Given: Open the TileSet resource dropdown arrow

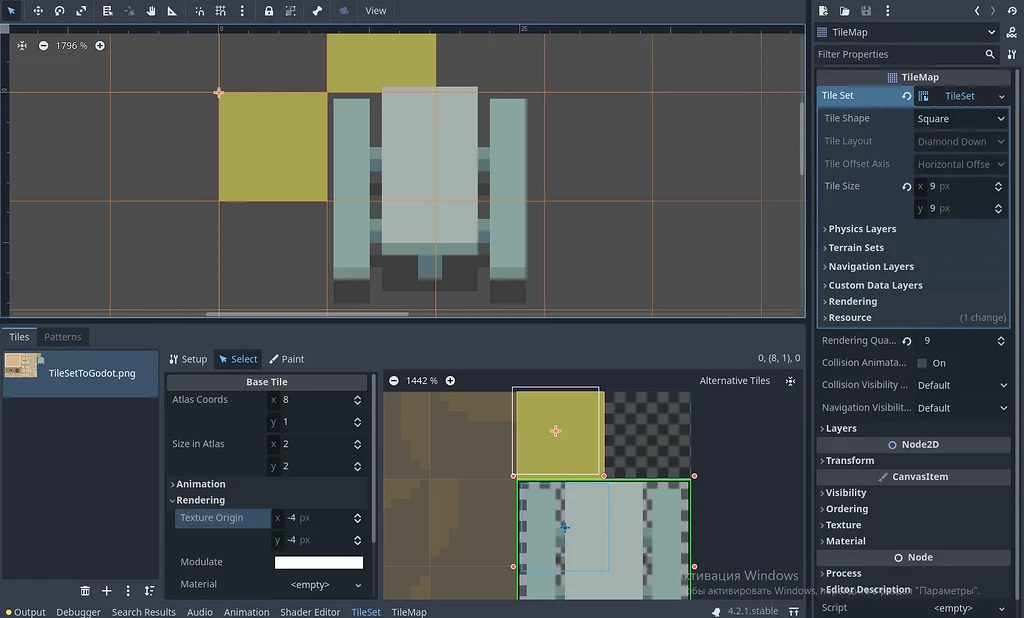Looking at the screenshot, I should pos(1002,96).
